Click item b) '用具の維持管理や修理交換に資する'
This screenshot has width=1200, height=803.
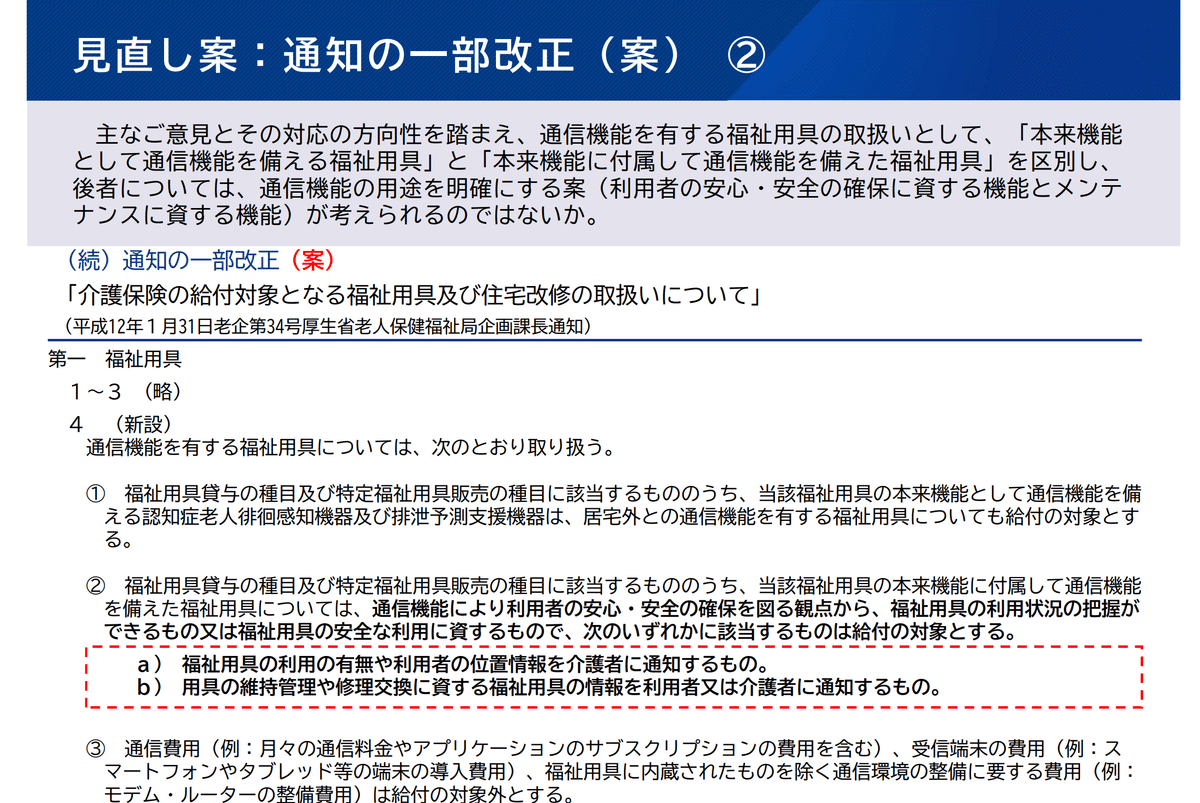[540, 688]
